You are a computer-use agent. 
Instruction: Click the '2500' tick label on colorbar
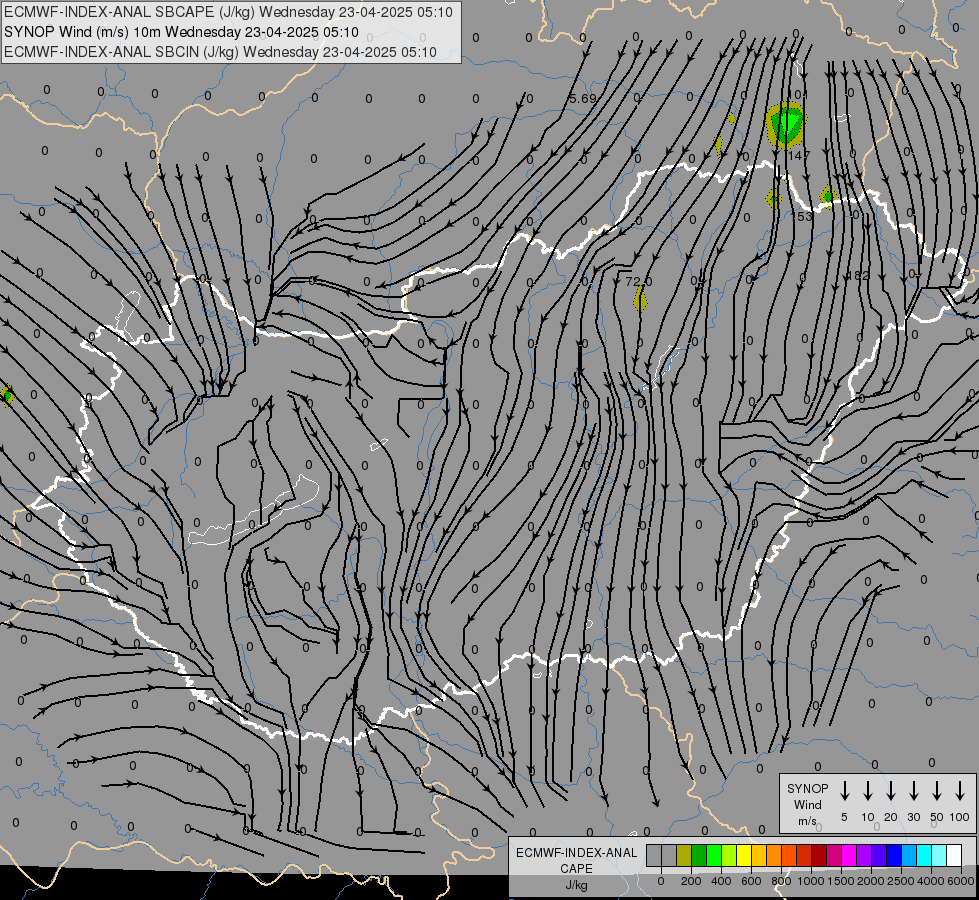[x=901, y=881]
